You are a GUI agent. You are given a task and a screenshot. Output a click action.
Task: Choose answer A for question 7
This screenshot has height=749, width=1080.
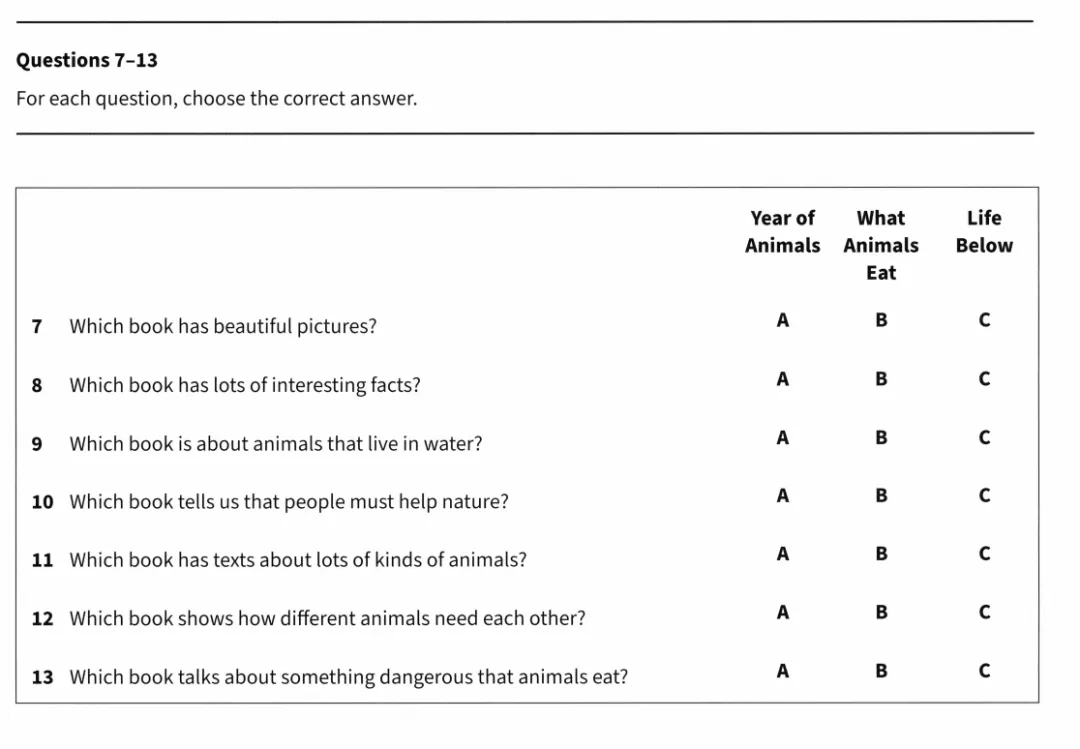pyautogui.click(x=782, y=320)
